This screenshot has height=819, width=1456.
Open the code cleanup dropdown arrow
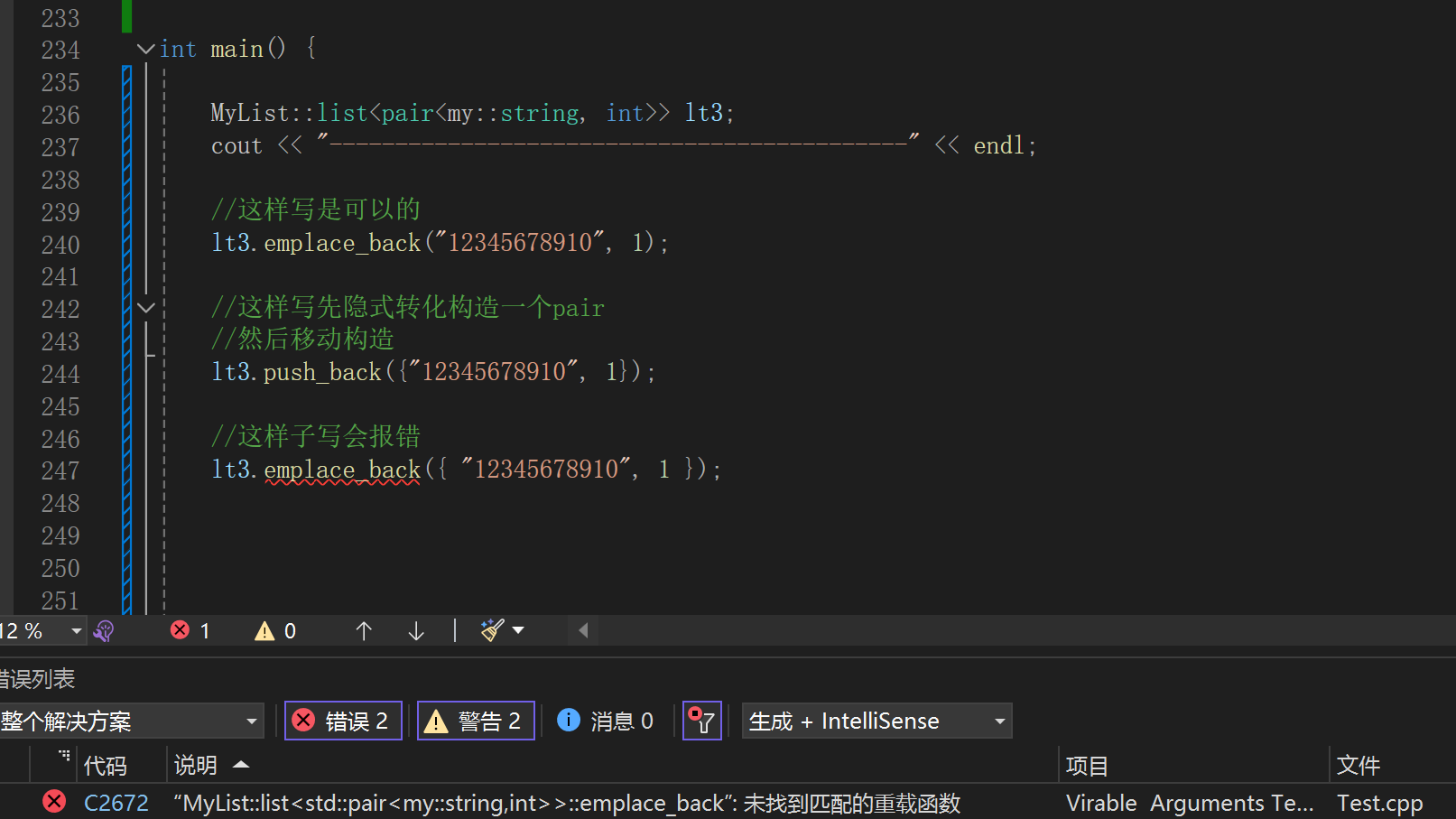tap(518, 630)
